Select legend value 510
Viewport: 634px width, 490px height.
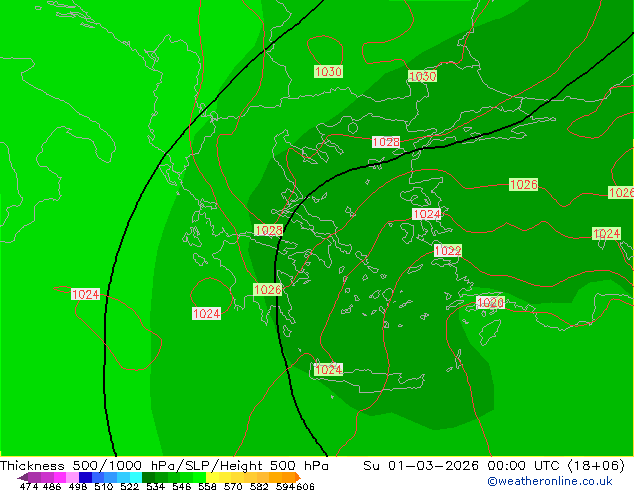point(103,486)
